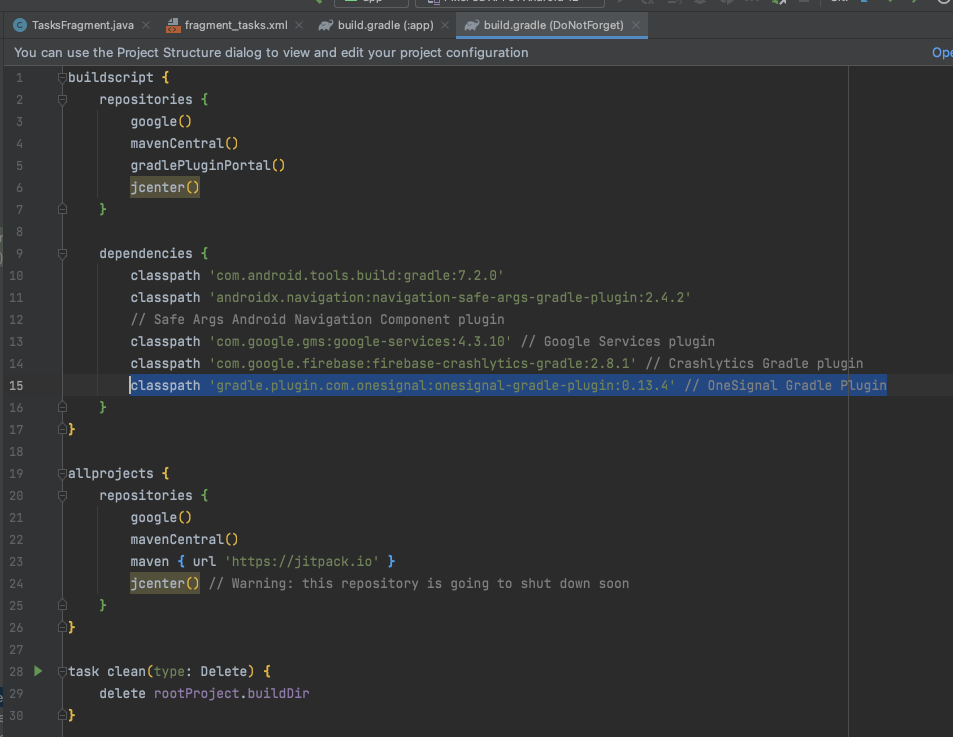This screenshot has height=737, width=953.
Task: Collapse the dependencies block on line 9
Action: pos(62,253)
